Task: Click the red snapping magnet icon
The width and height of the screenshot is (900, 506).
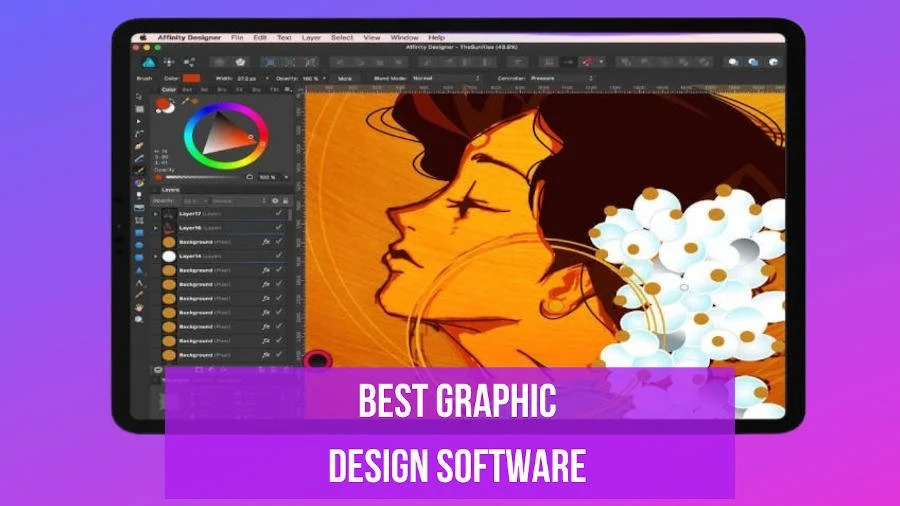Action: click(x=587, y=62)
